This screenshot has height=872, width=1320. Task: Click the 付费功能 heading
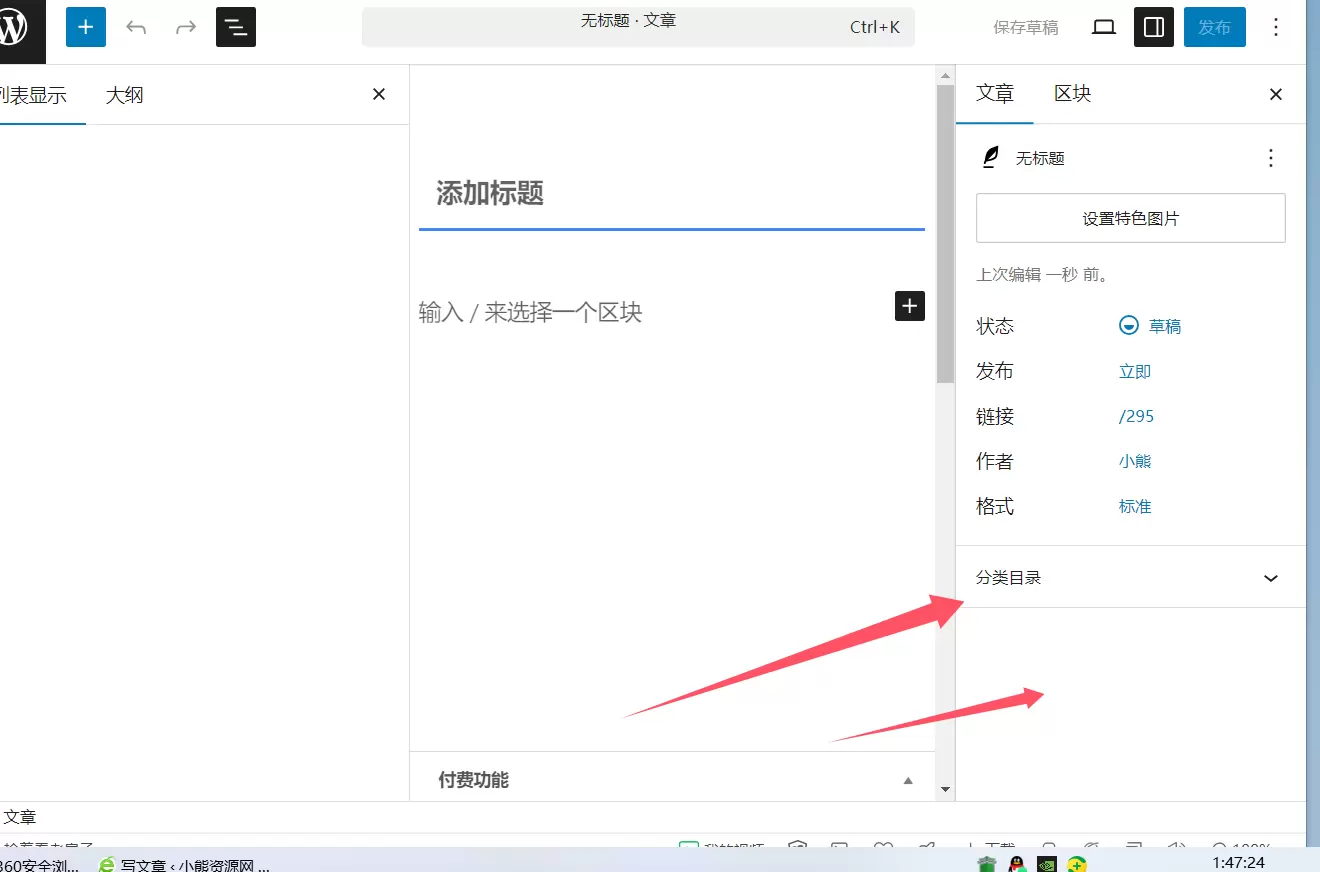pos(473,780)
